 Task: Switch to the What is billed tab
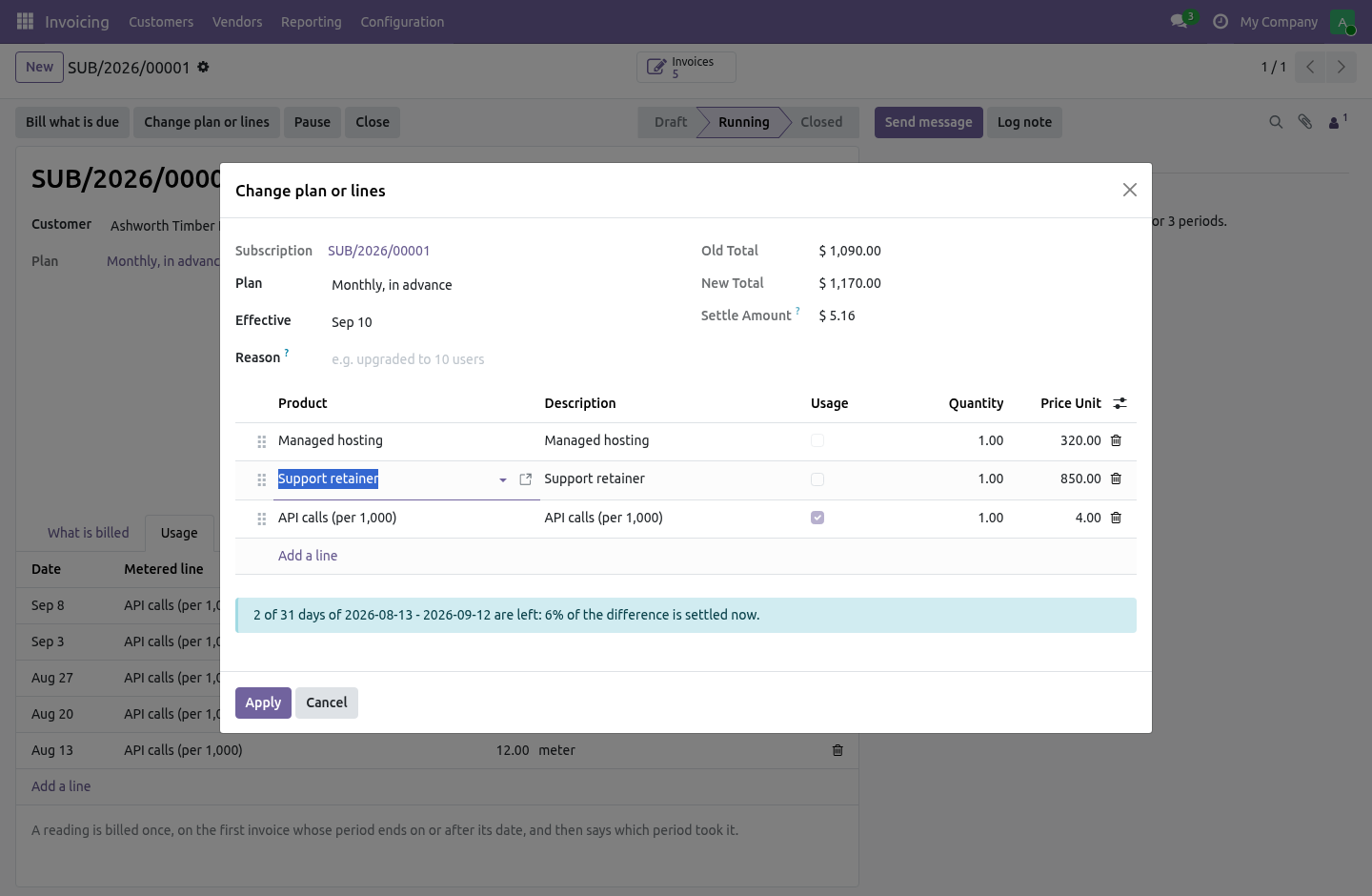coord(88,533)
